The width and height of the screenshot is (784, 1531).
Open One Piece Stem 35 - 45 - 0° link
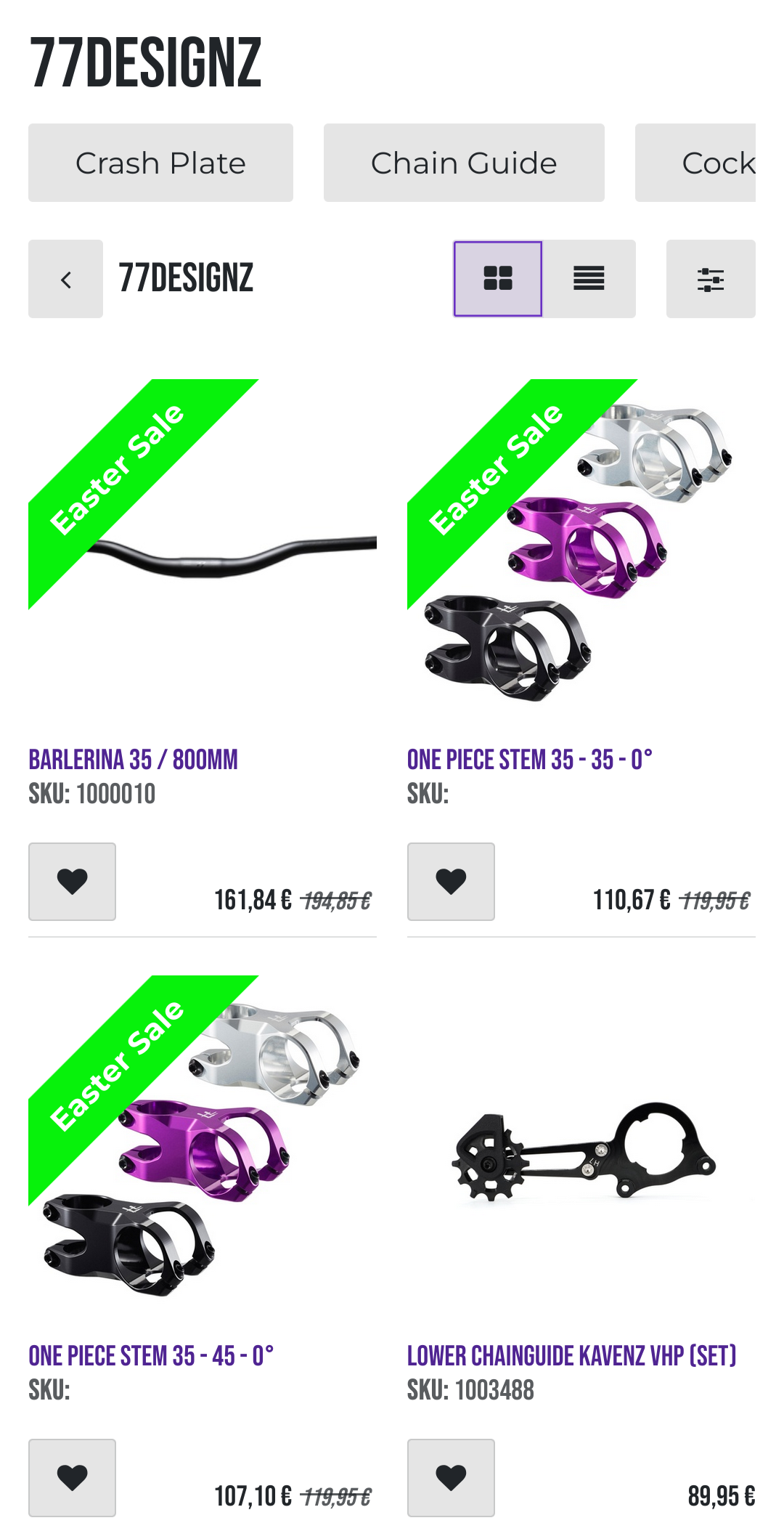(151, 1356)
